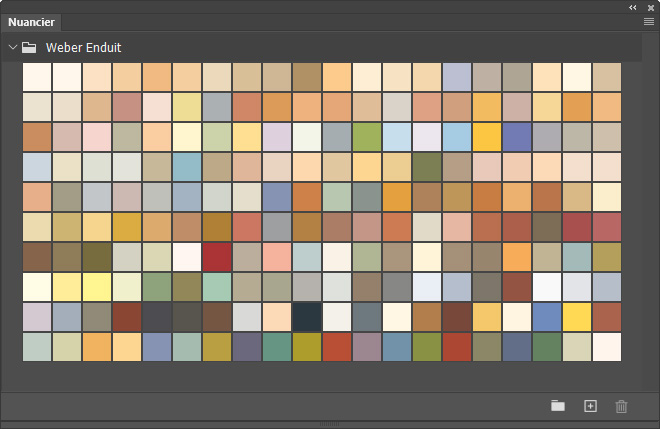The image size is (660, 429).
Task: Choose the teal green swatch
Action: click(277, 347)
